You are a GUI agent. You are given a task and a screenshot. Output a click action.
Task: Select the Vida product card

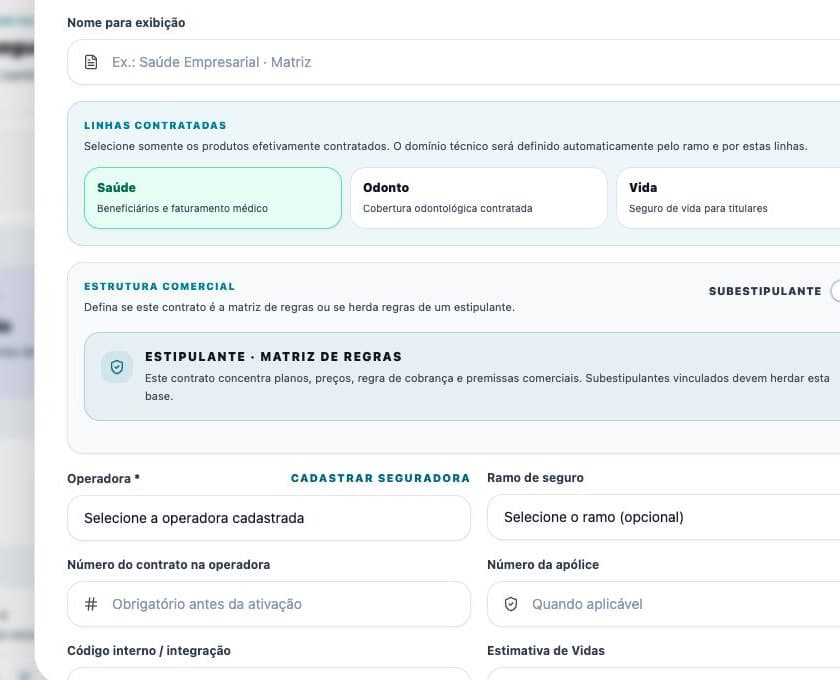(x=728, y=198)
